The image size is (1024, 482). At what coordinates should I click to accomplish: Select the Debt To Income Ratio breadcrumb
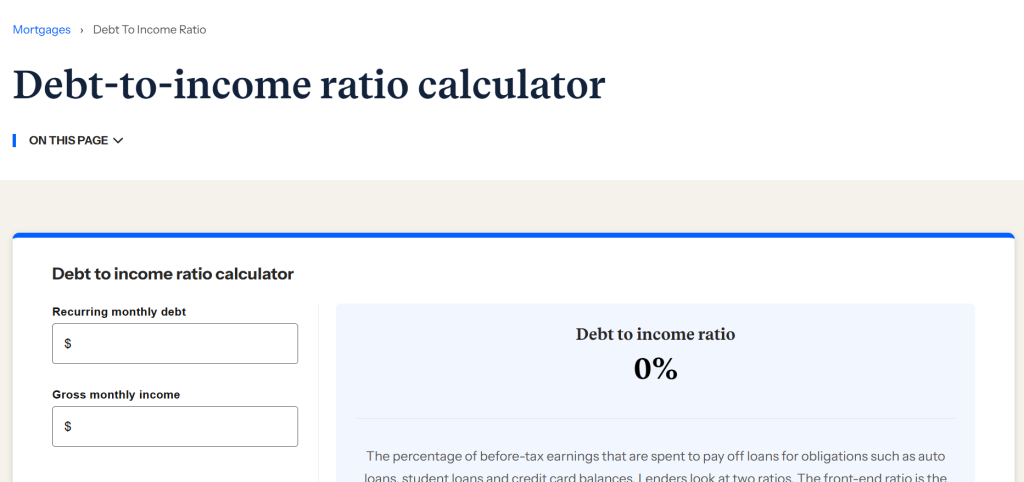(150, 29)
